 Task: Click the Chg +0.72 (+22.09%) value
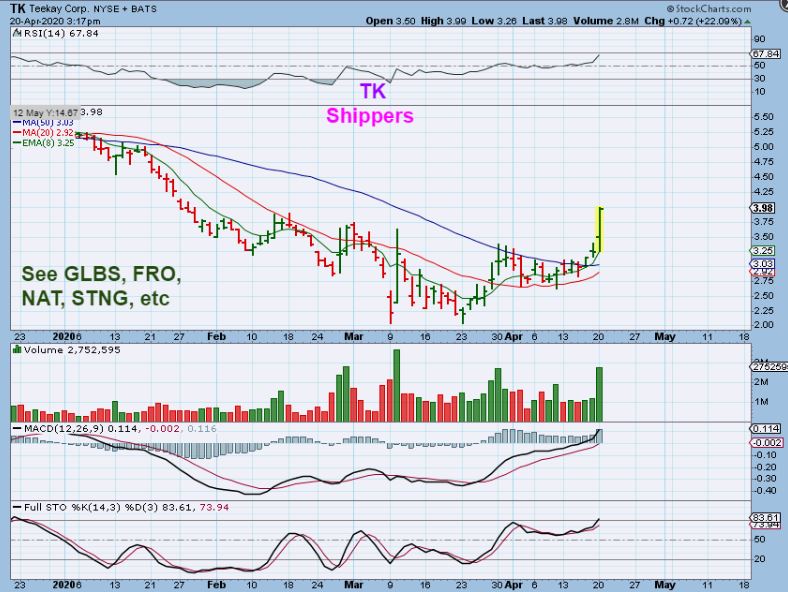[x=693, y=21]
